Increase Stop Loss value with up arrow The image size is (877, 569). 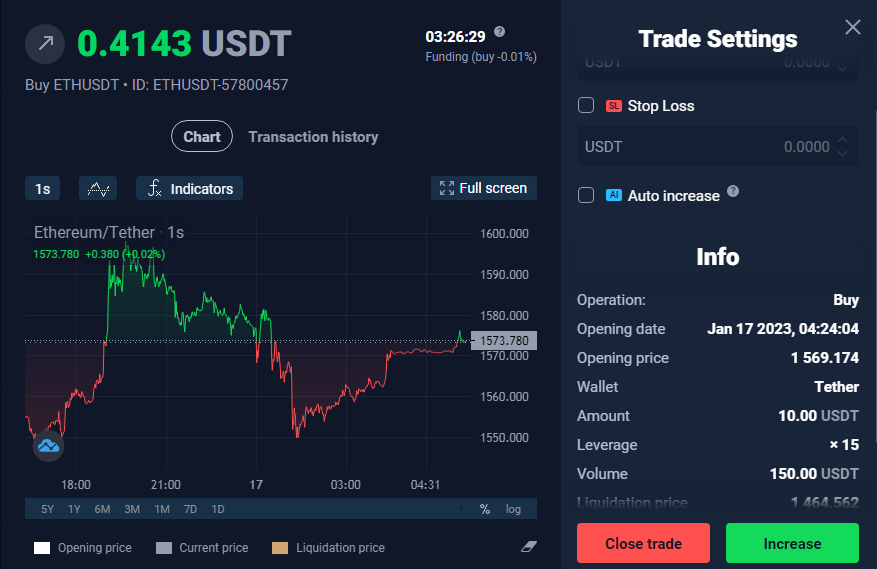click(x=842, y=140)
